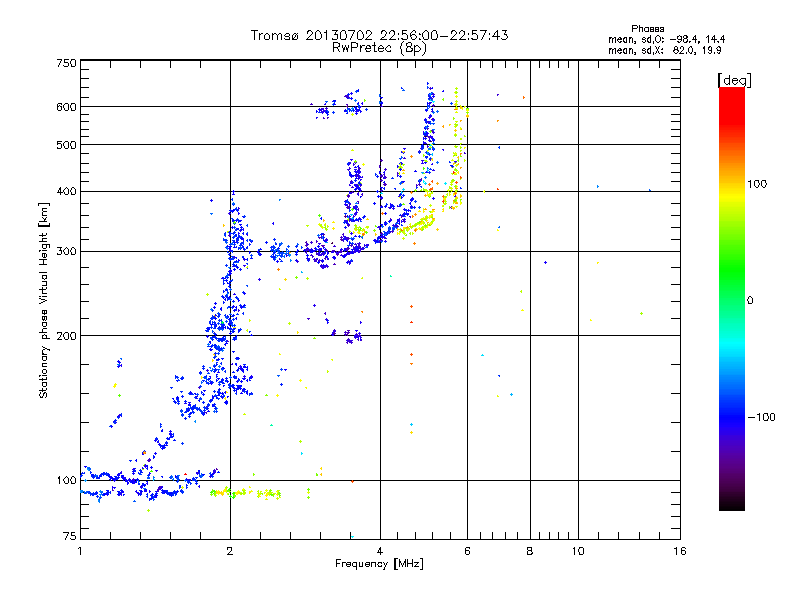The height and width of the screenshot is (600, 800).
Task: Click the colorbar tick label '0'
Action: tap(750, 301)
